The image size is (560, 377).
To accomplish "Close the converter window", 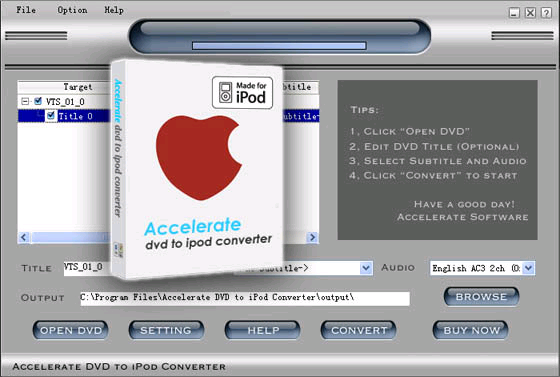I will tap(530, 13).
